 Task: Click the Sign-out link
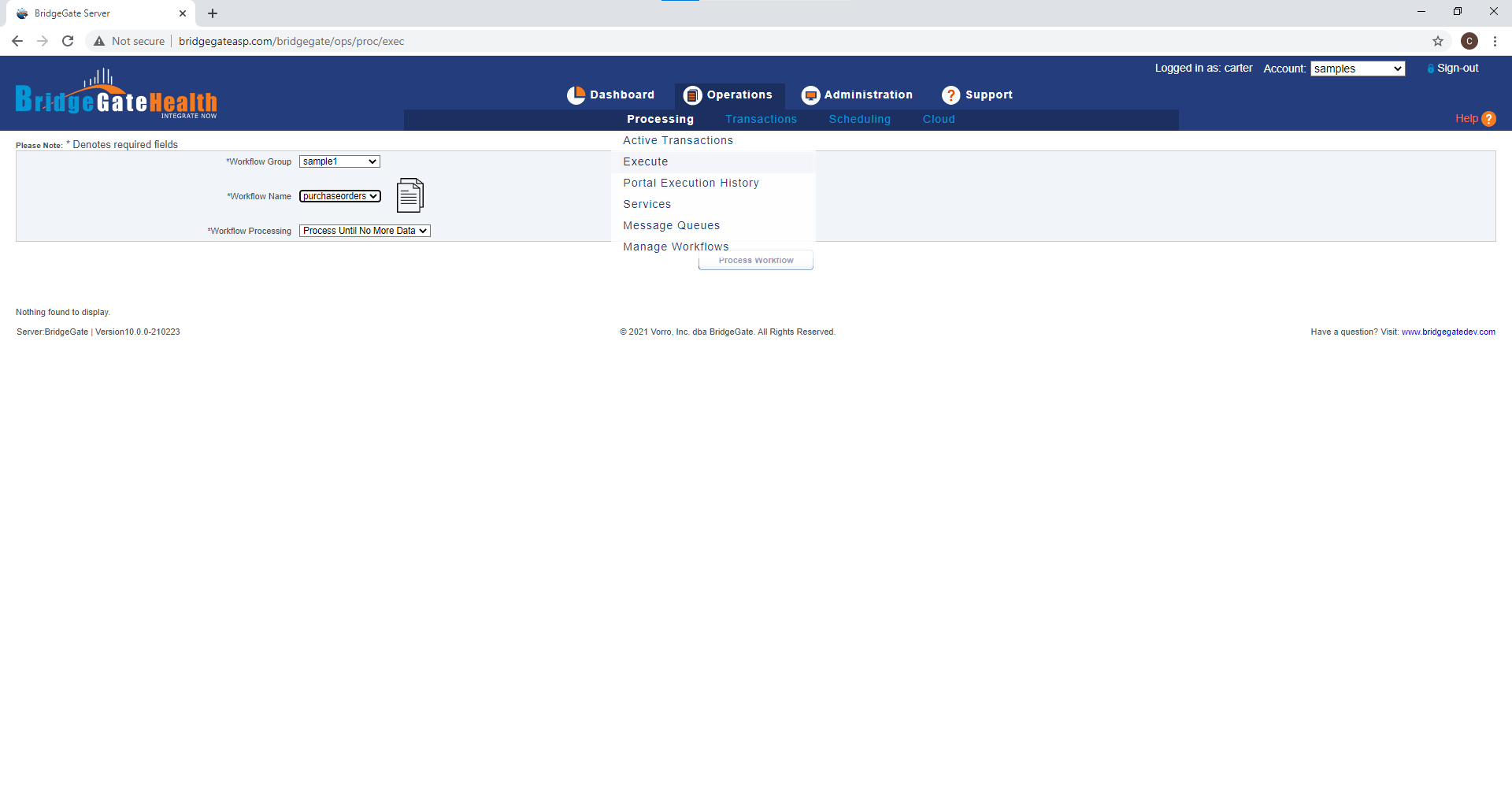coord(1457,69)
